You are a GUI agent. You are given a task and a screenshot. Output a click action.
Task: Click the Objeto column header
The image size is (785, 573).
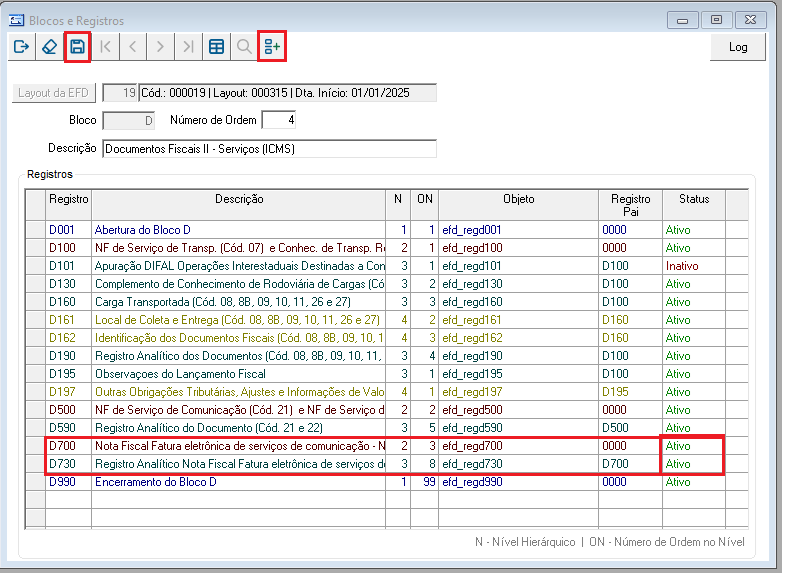click(x=519, y=205)
